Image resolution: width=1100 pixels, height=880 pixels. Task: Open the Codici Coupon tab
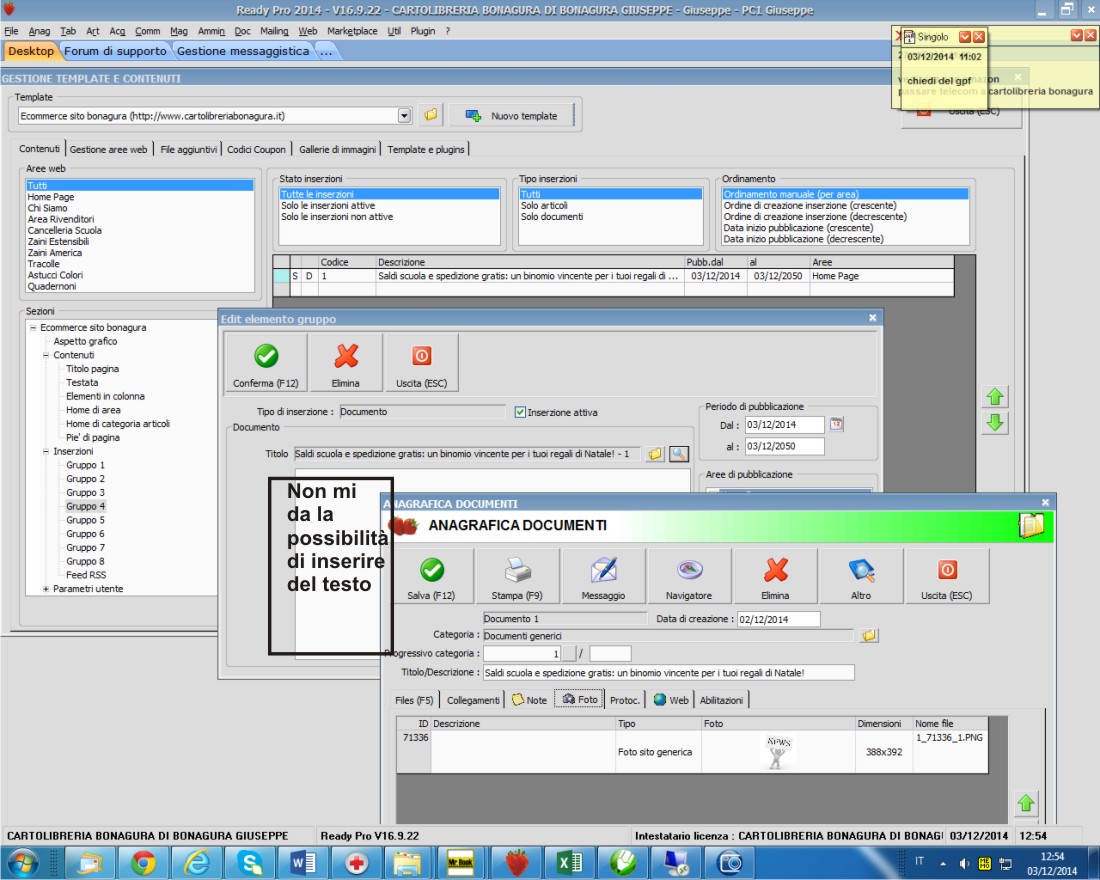coord(256,149)
